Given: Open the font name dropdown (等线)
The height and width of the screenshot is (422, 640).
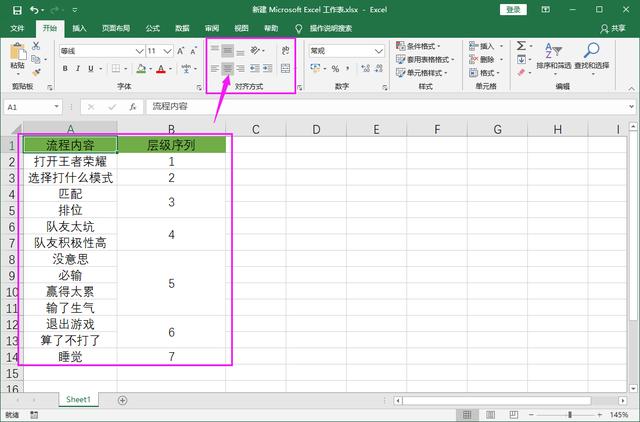Looking at the screenshot, I should coord(138,50).
